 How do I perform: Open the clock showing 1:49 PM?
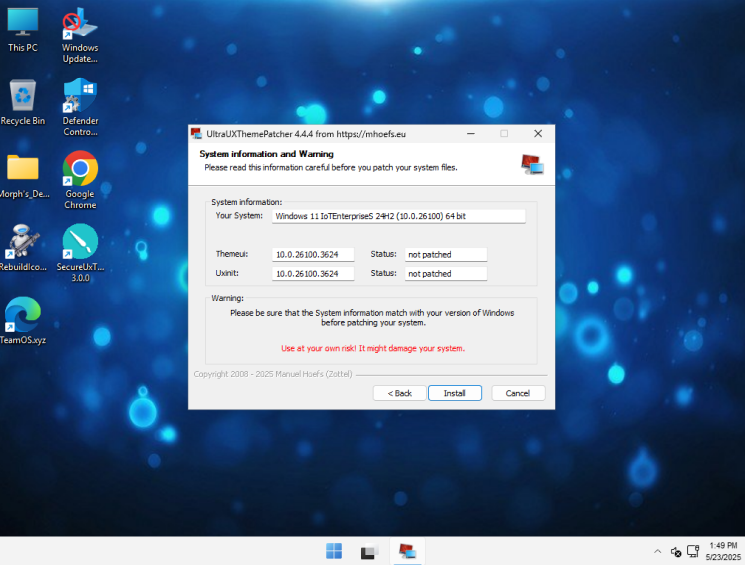[723, 551]
